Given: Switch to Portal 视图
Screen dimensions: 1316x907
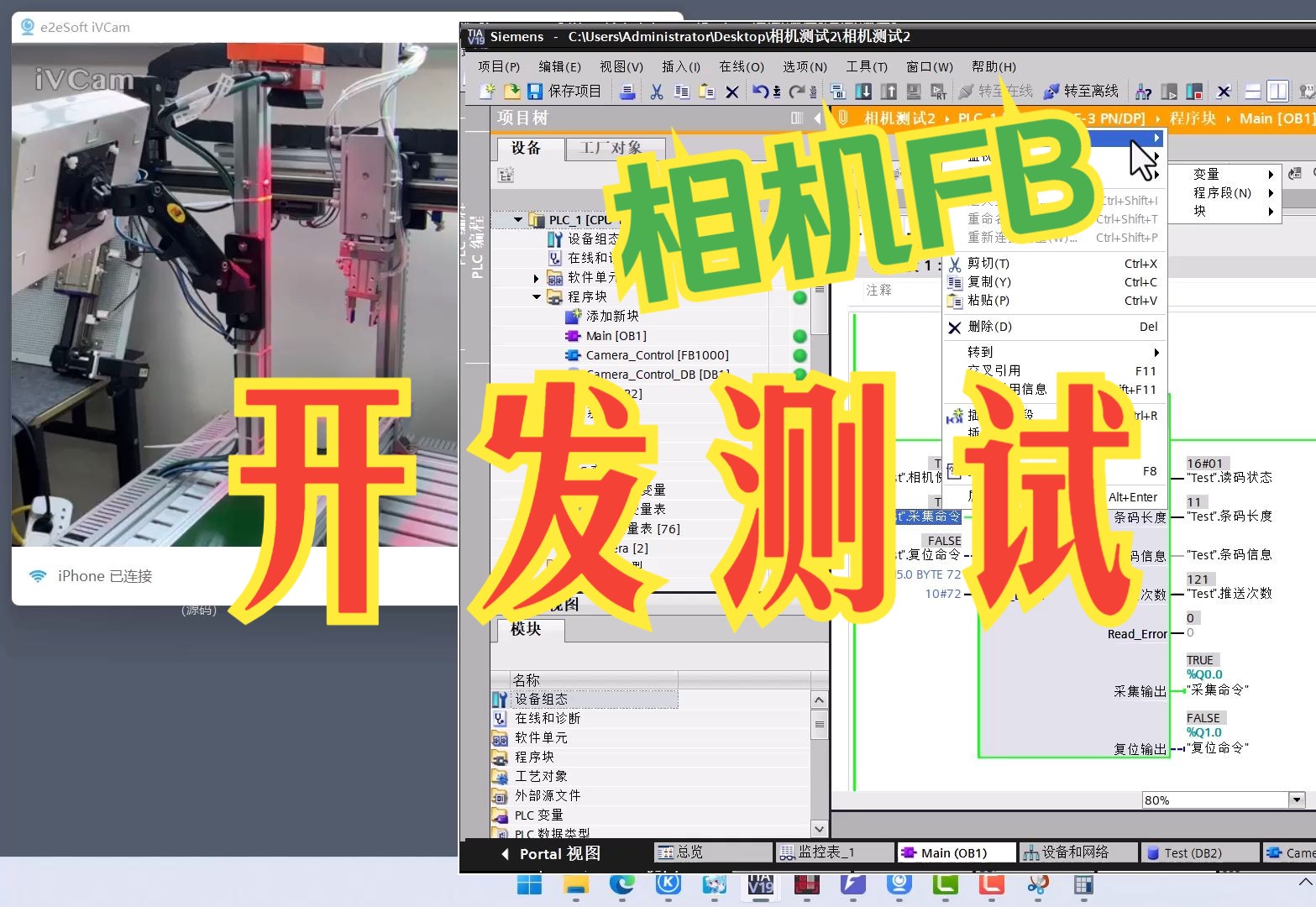Looking at the screenshot, I should 552,853.
